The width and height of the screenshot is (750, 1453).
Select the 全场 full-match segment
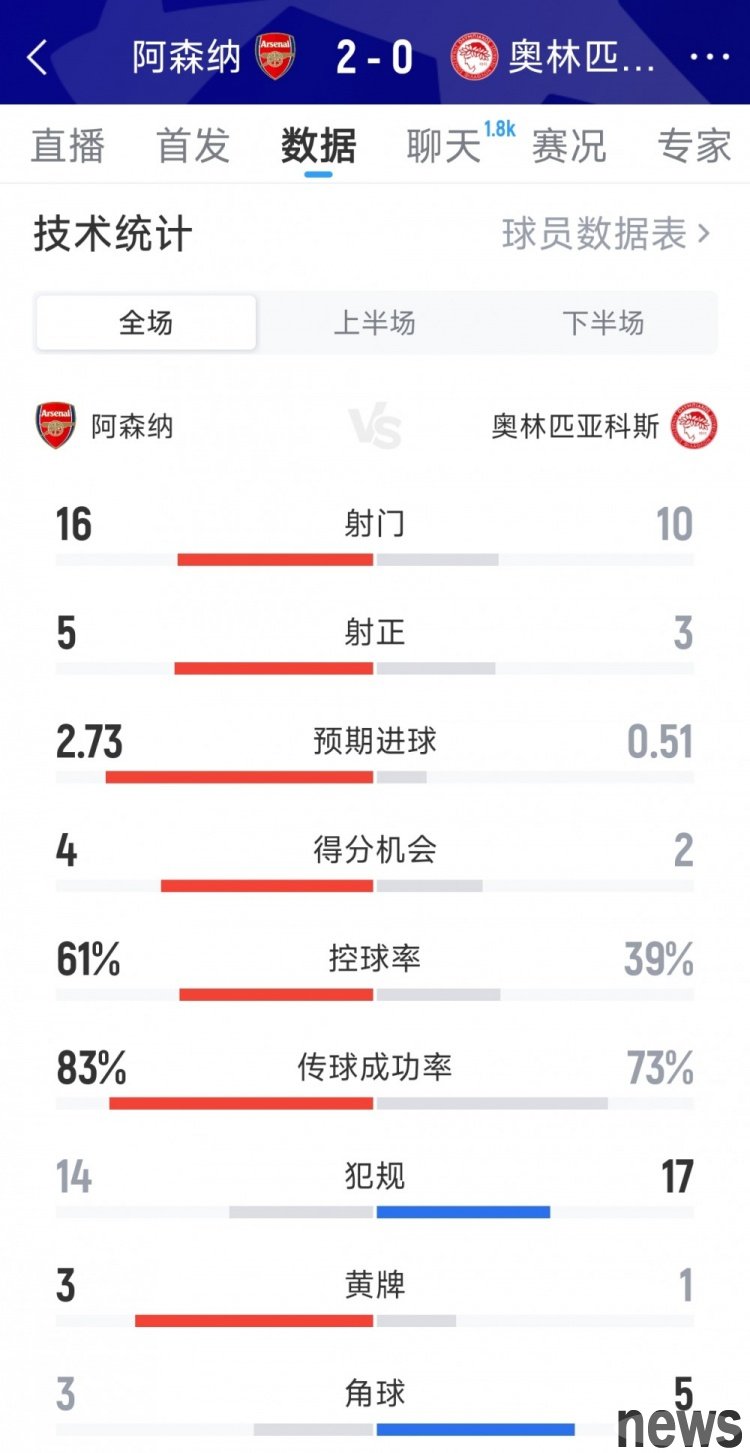coord(146,323)
